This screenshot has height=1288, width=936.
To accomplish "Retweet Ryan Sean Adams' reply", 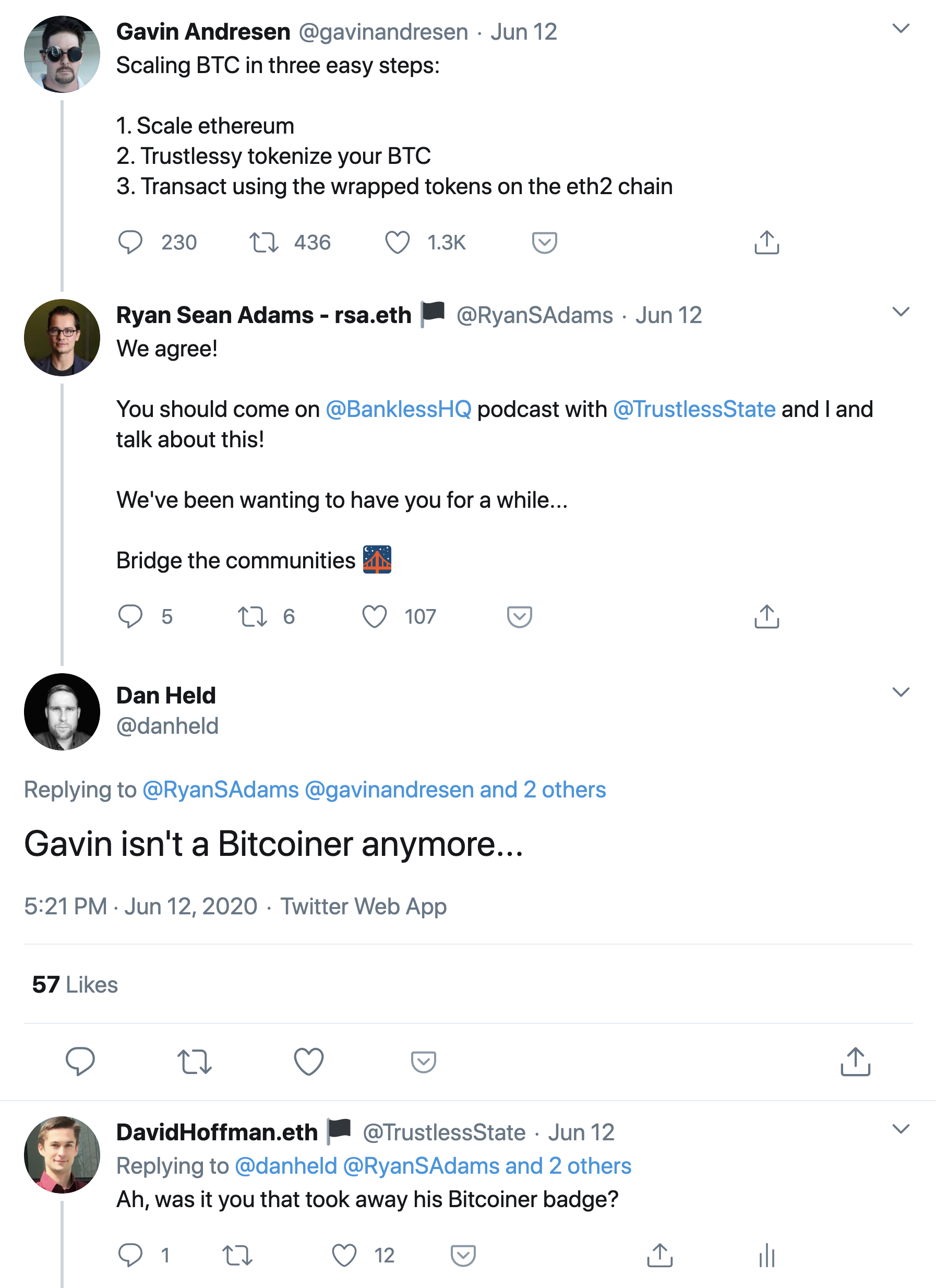I will click(x=252, y=616).
